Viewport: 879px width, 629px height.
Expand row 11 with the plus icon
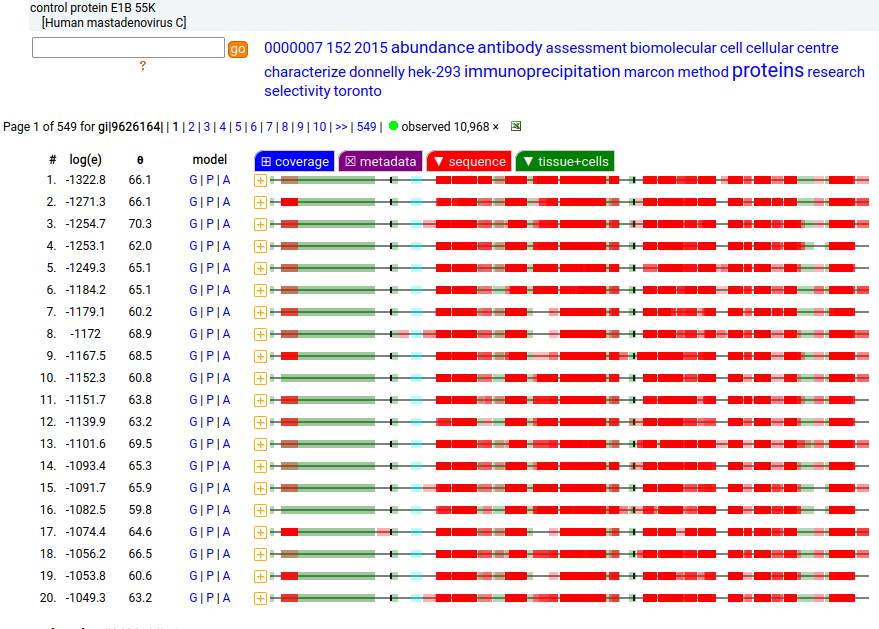(x=260, y=400)
